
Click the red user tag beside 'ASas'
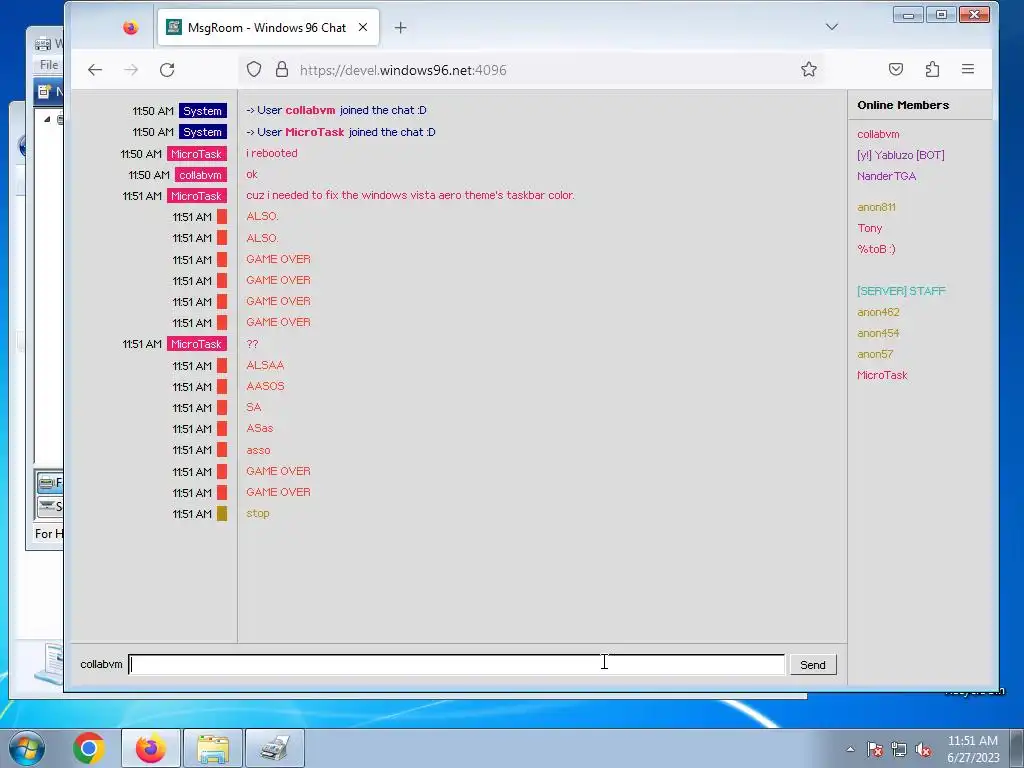click(x=222, y=429)
